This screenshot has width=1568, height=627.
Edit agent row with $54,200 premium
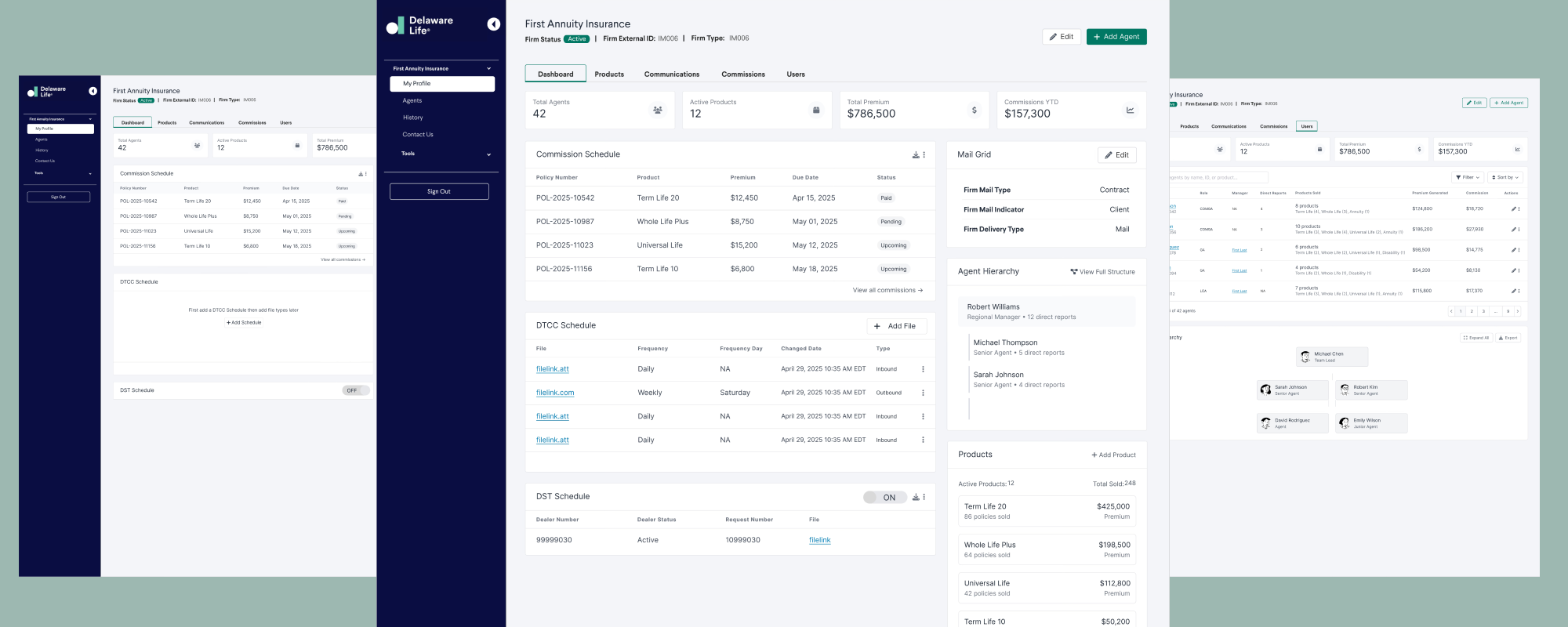[x=1514, y=270]
